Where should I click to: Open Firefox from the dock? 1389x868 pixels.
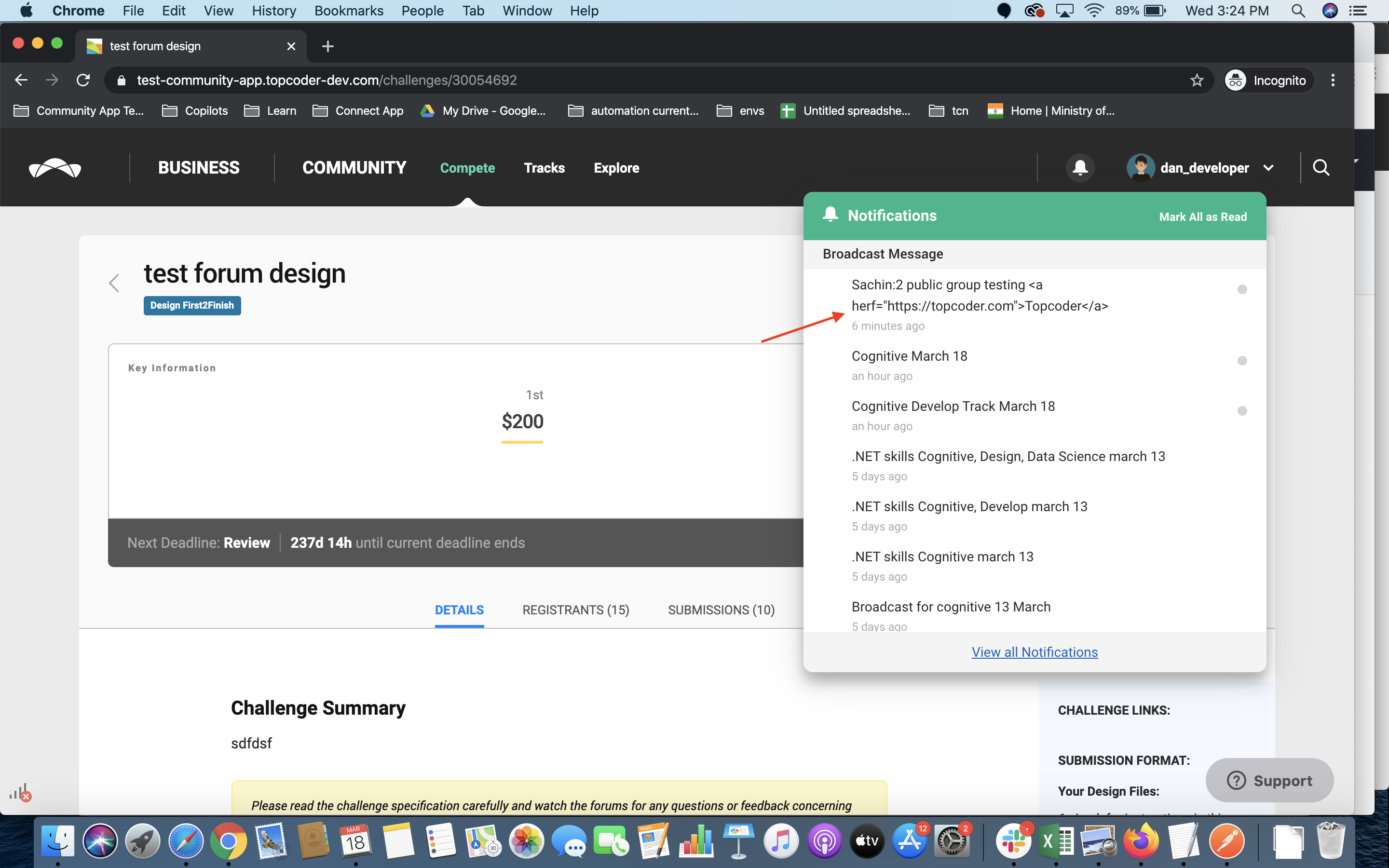click(1141, 841)
